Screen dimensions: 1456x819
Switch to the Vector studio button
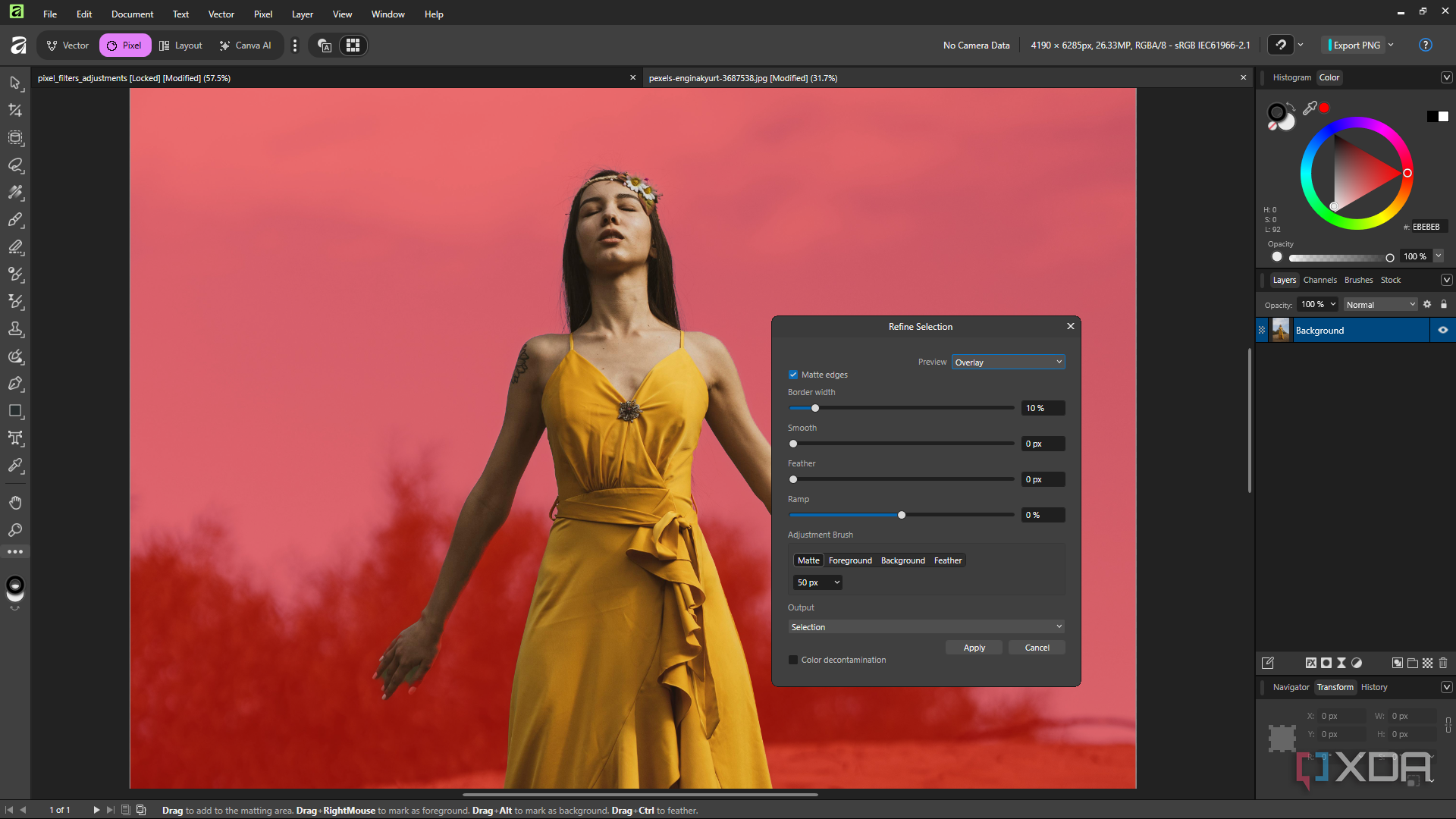[x=68, y=45]
